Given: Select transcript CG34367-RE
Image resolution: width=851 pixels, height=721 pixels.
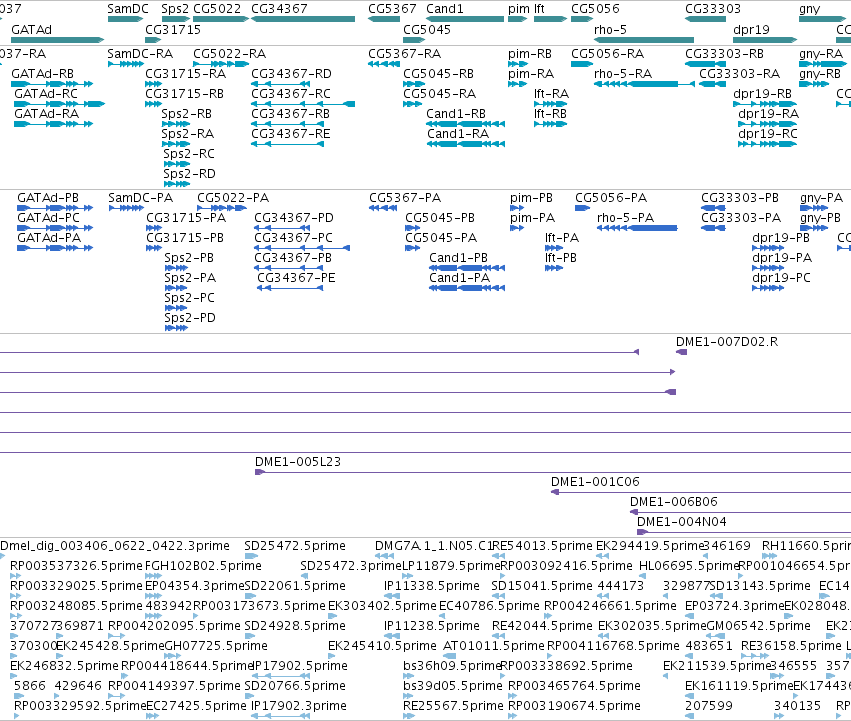Looking at the screenshot, I should (x=287, y=144).
